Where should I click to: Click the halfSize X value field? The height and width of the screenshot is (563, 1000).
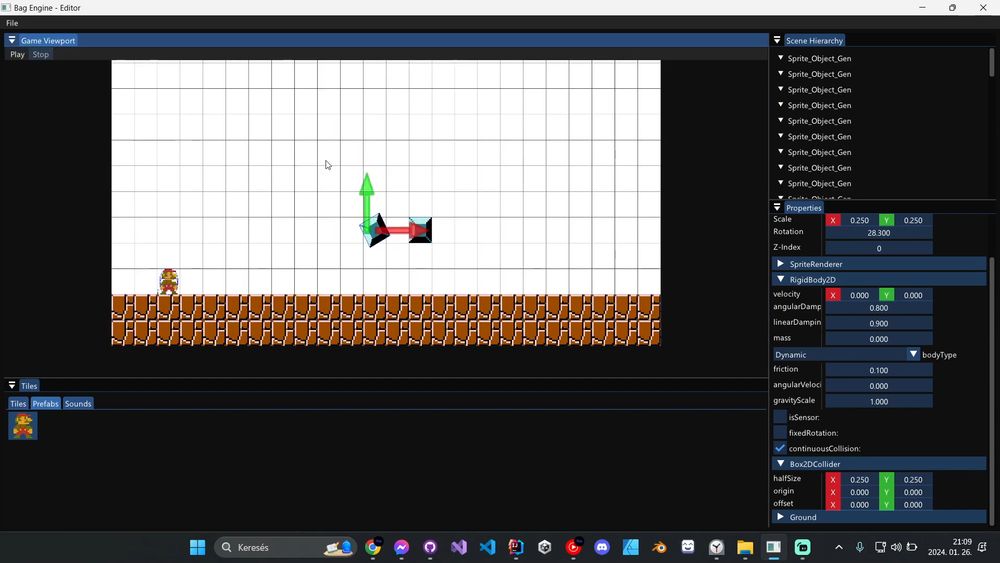coord(859,479)
